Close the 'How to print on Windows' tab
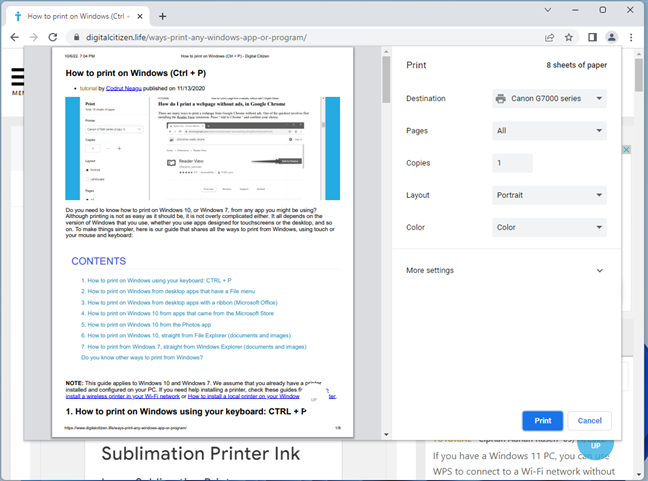 (140, 16)
